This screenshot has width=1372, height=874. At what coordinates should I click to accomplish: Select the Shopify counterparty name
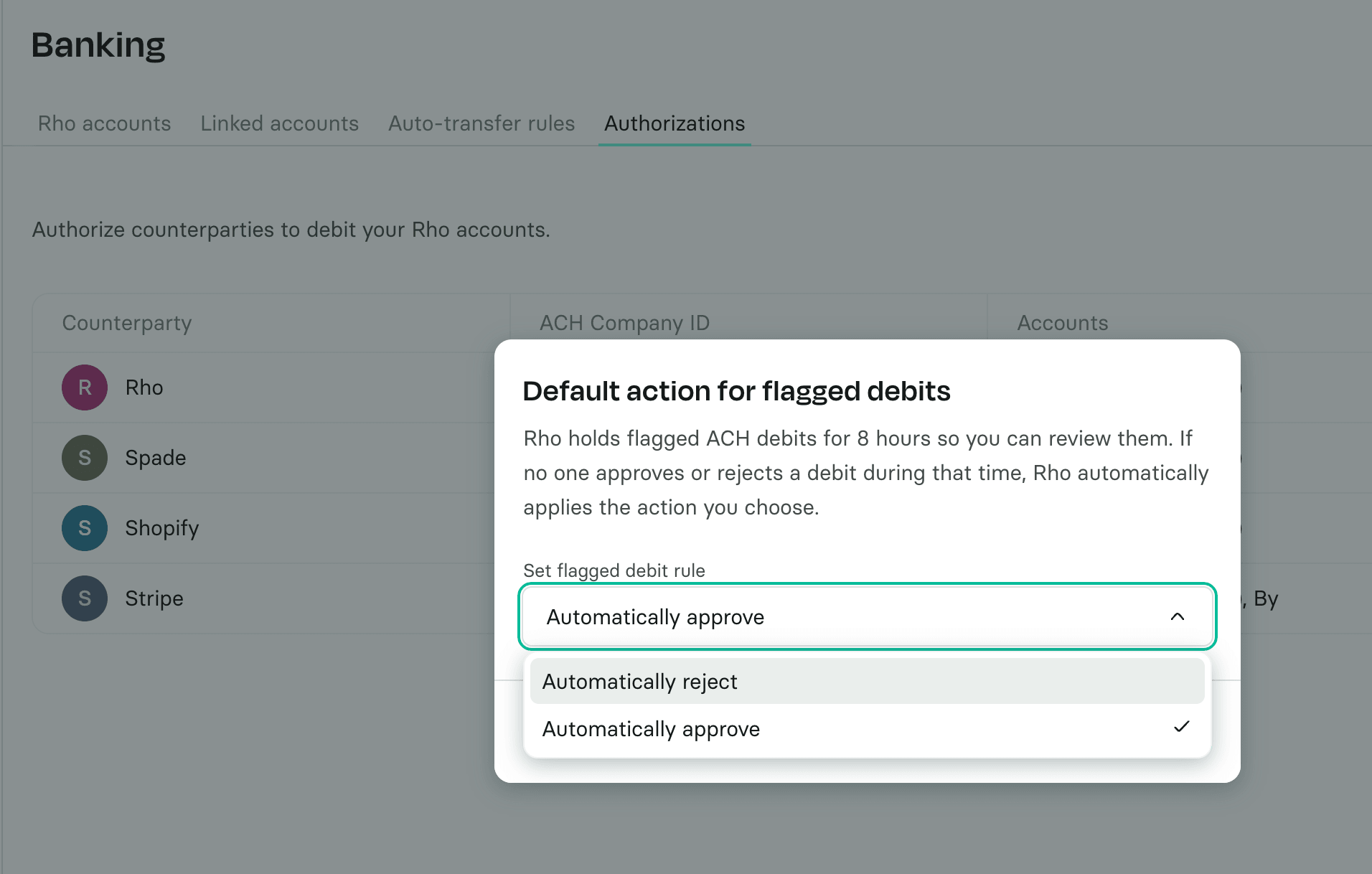pos(162,528)
